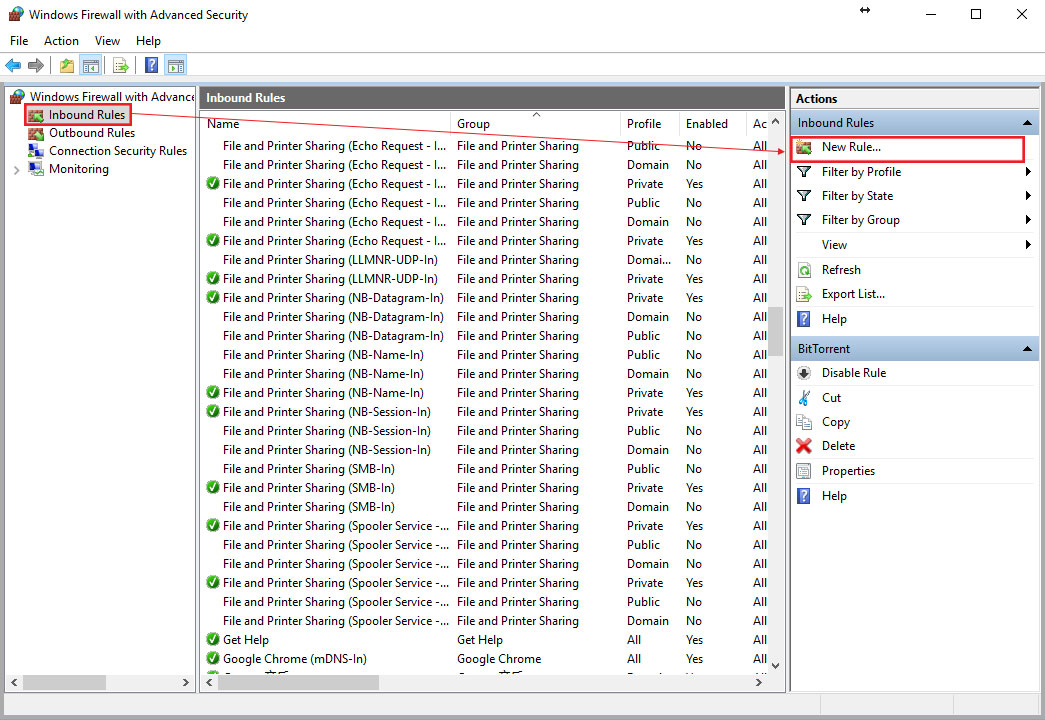
Task: Click Refresh in Actions pane
Action: 841,270
